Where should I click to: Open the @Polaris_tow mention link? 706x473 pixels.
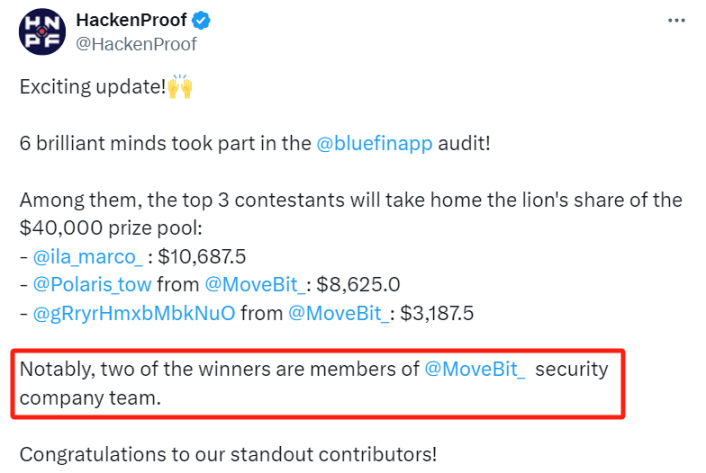[92, 284]
